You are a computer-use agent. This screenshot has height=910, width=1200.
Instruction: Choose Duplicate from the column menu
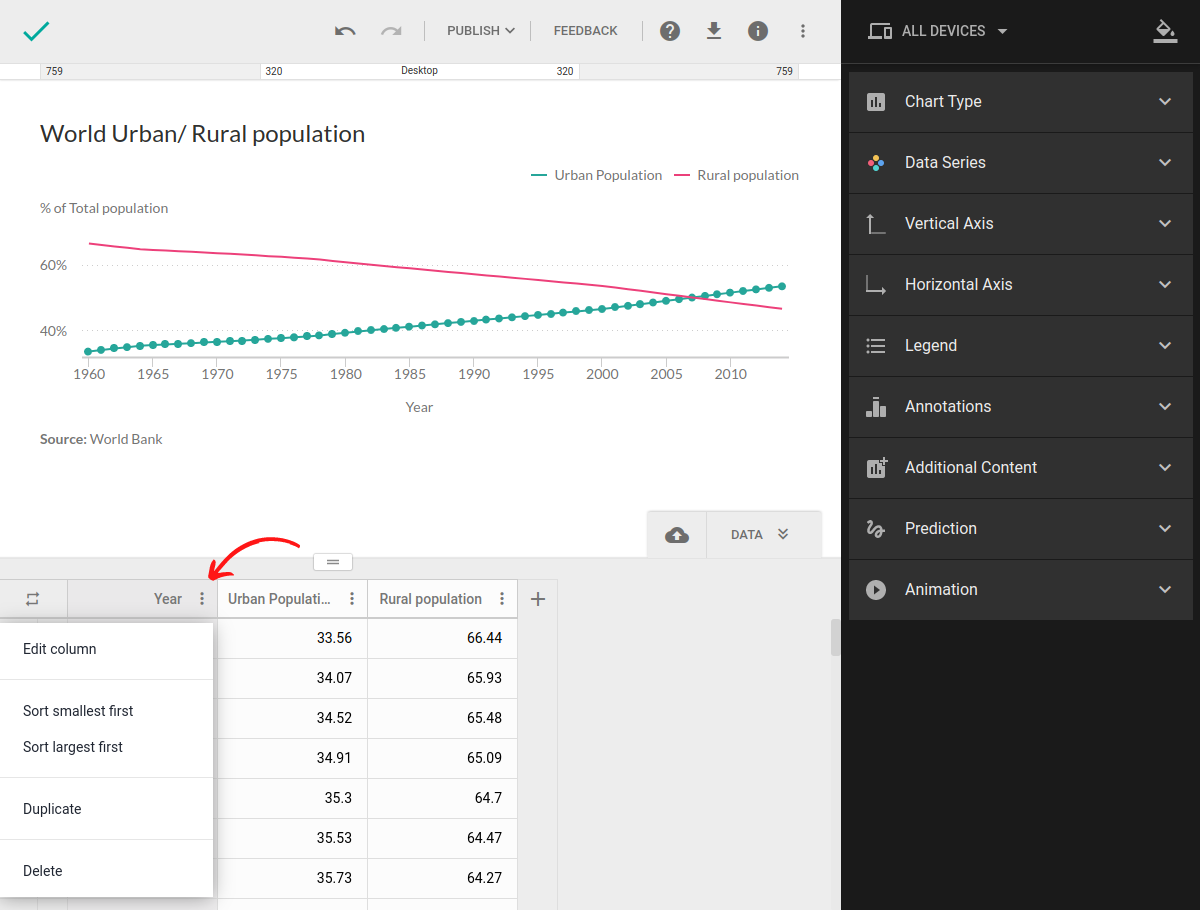(x=52, y=809)
